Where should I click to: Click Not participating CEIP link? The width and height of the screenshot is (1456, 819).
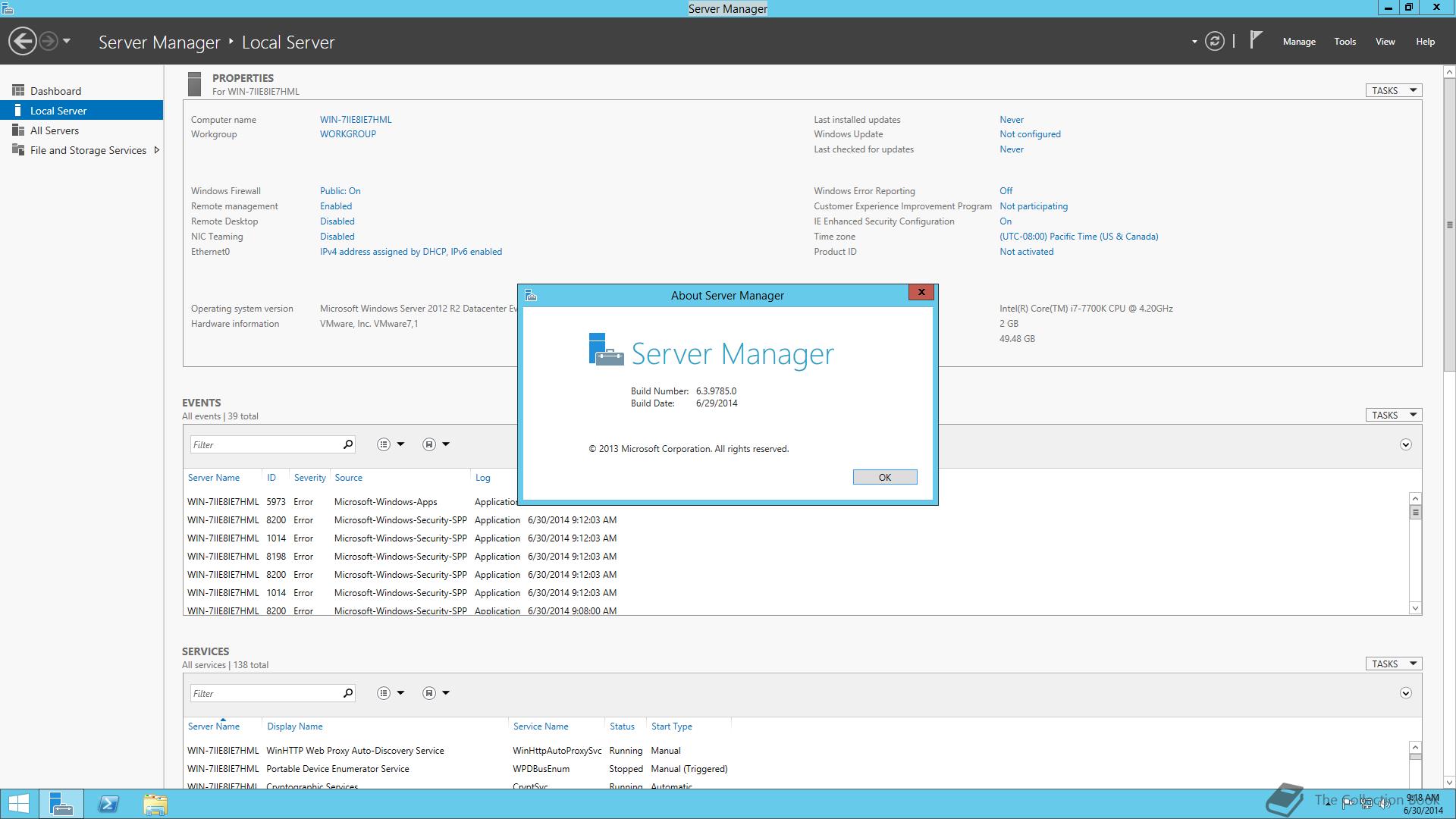1034,206
